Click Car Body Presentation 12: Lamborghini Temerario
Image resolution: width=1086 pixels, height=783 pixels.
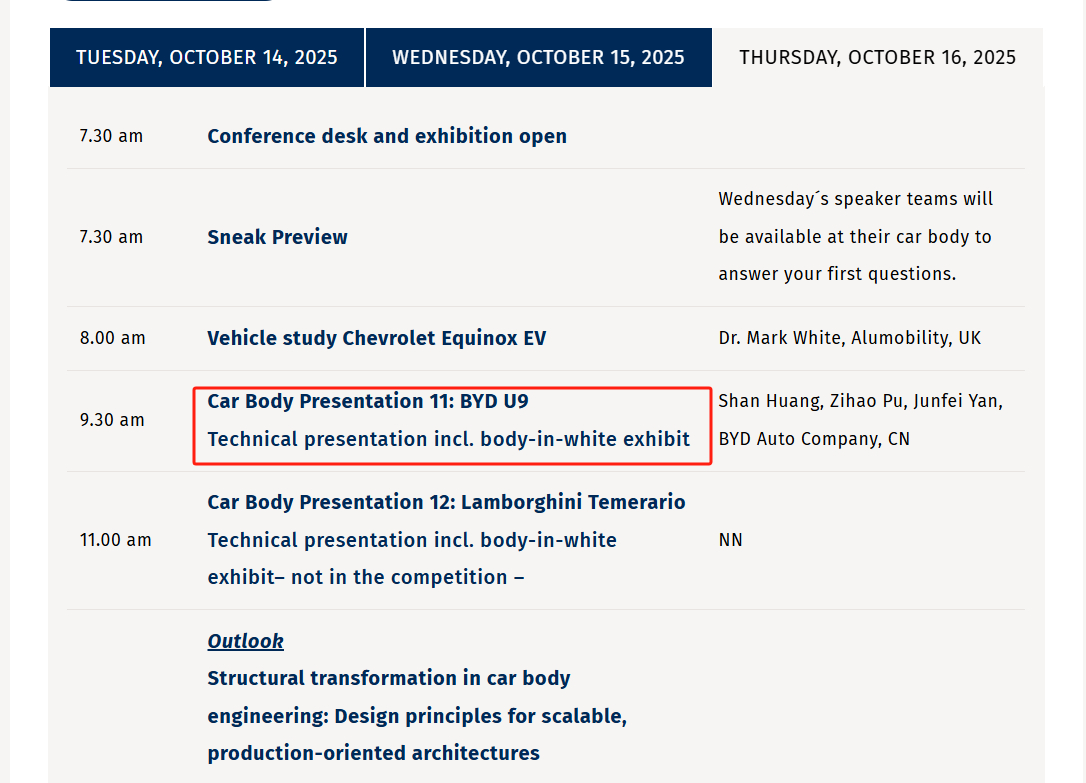tap(446, 502)
